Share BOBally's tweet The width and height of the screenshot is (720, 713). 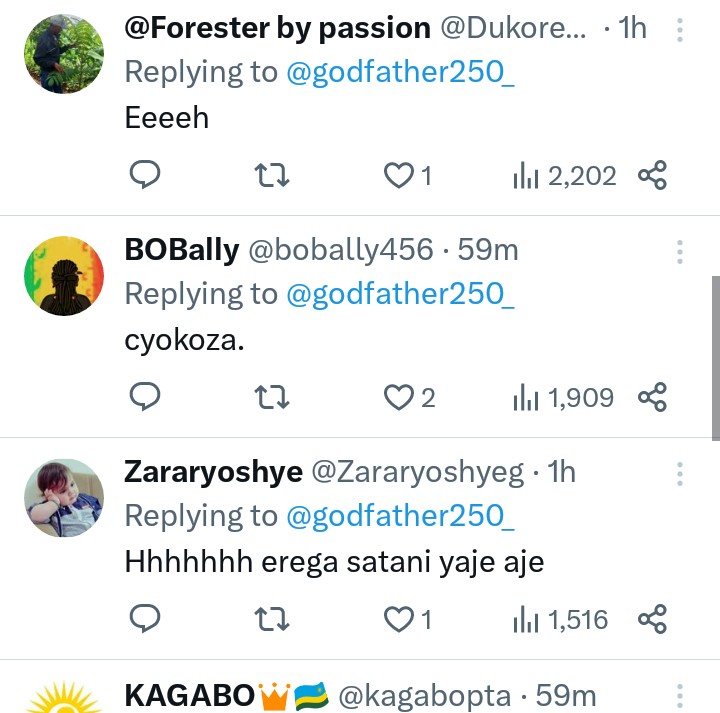tap(652, 398)
